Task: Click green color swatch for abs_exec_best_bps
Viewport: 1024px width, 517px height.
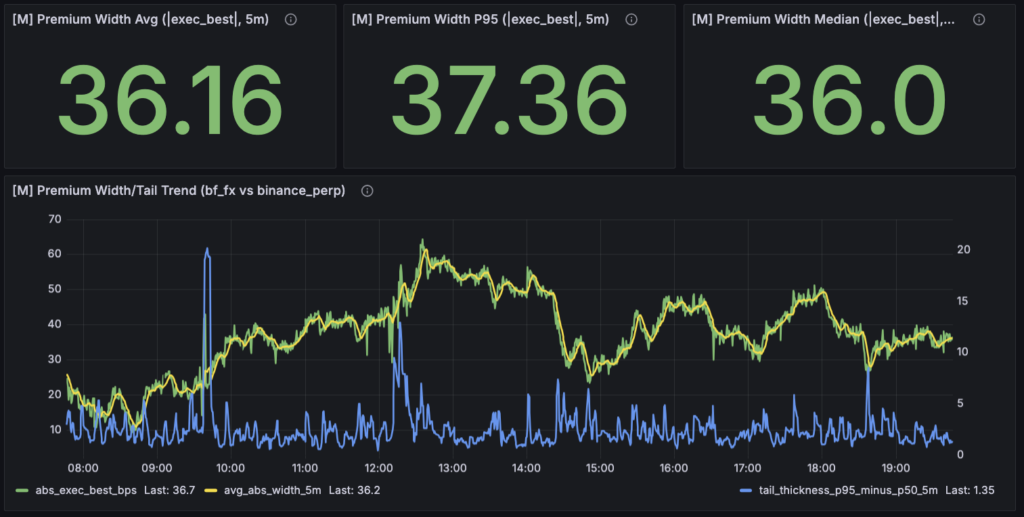Action: [x=21, y=490]
